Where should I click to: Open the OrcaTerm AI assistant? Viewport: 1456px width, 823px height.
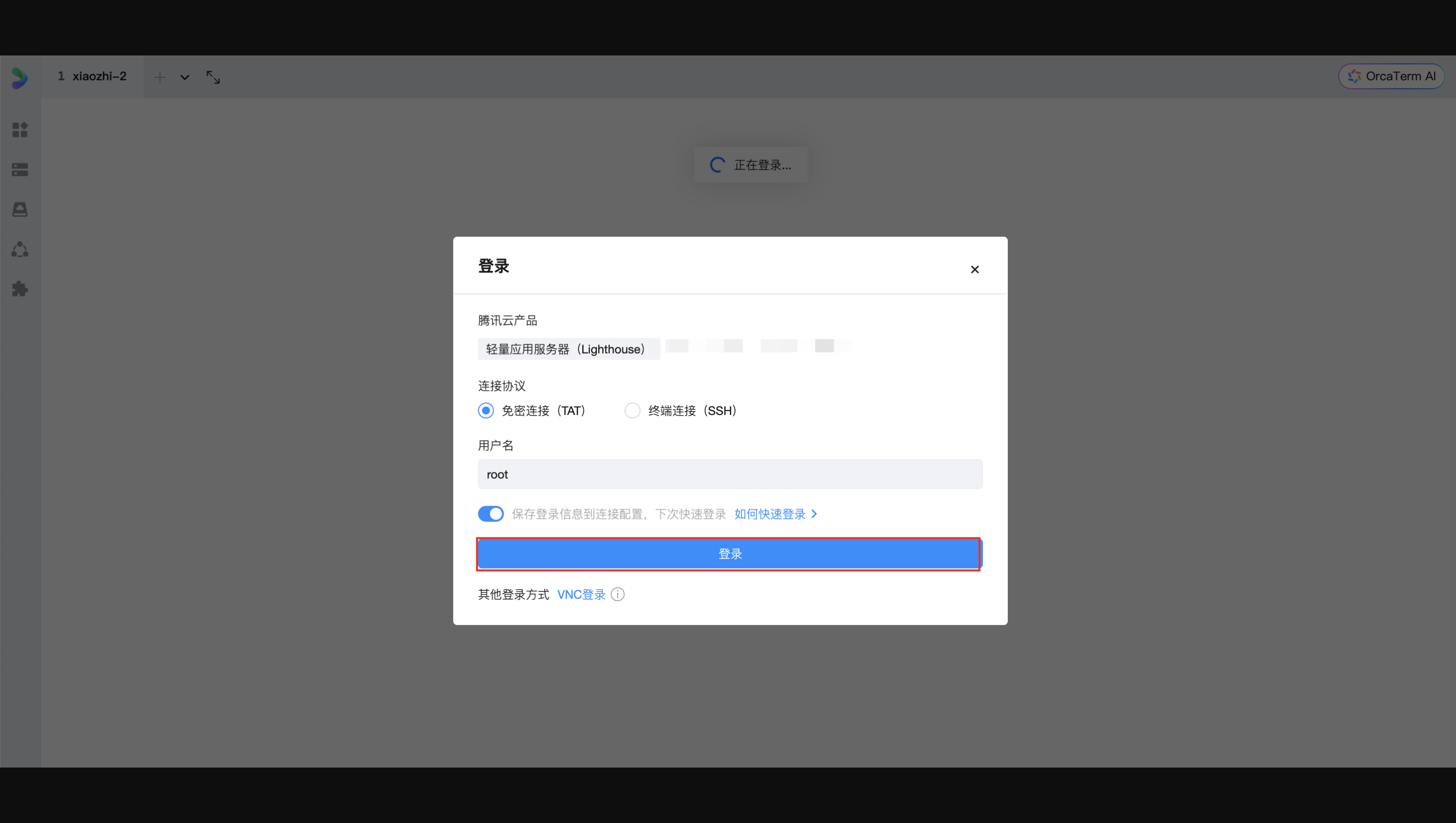(1391, 76)
